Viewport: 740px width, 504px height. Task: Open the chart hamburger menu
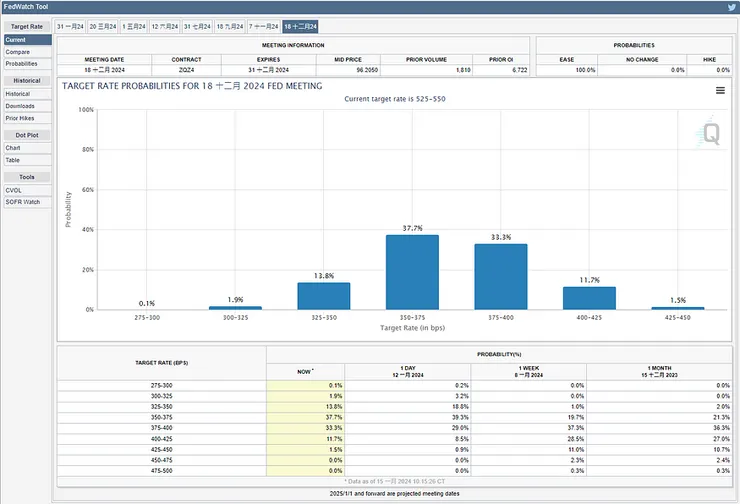[720, 90]
